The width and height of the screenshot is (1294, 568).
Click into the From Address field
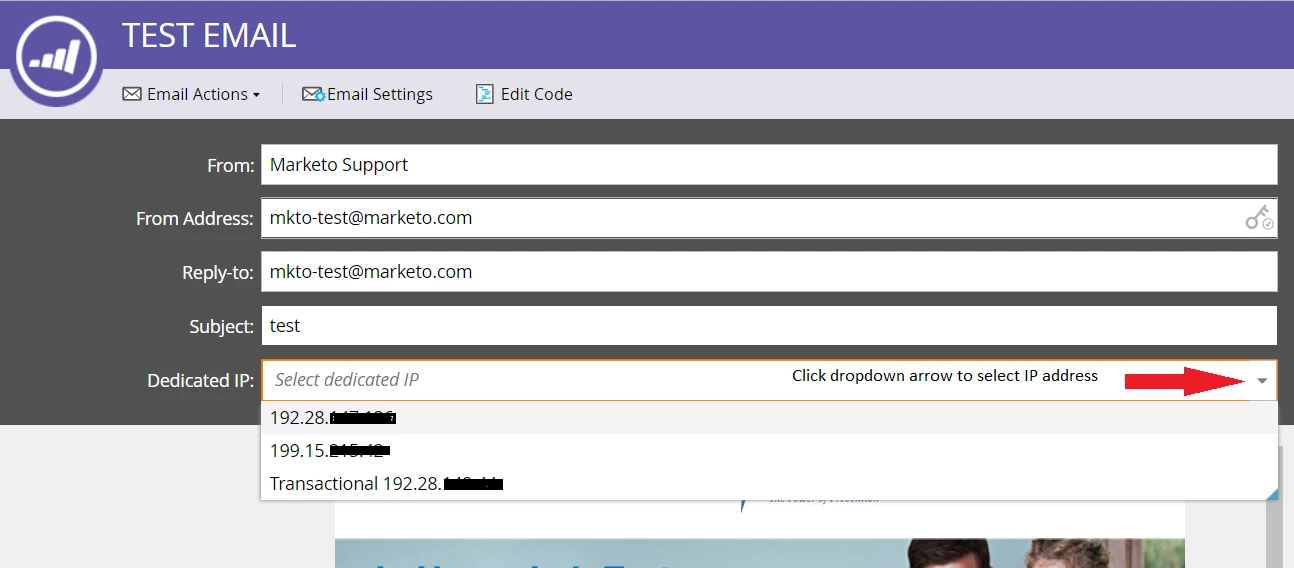pyautogui.click(x=769, y=218)
